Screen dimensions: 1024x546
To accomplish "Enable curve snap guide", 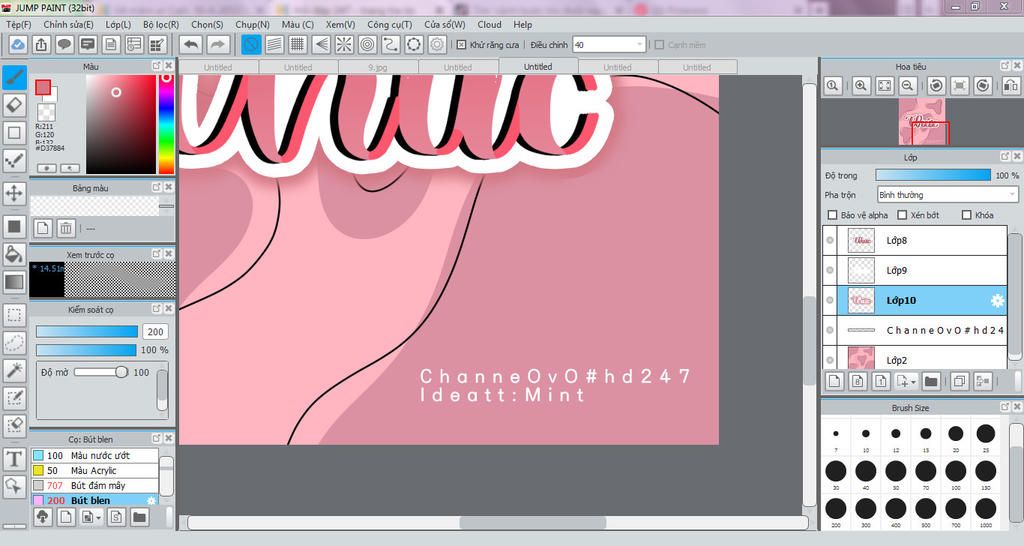I will click(x=391, y=44).
